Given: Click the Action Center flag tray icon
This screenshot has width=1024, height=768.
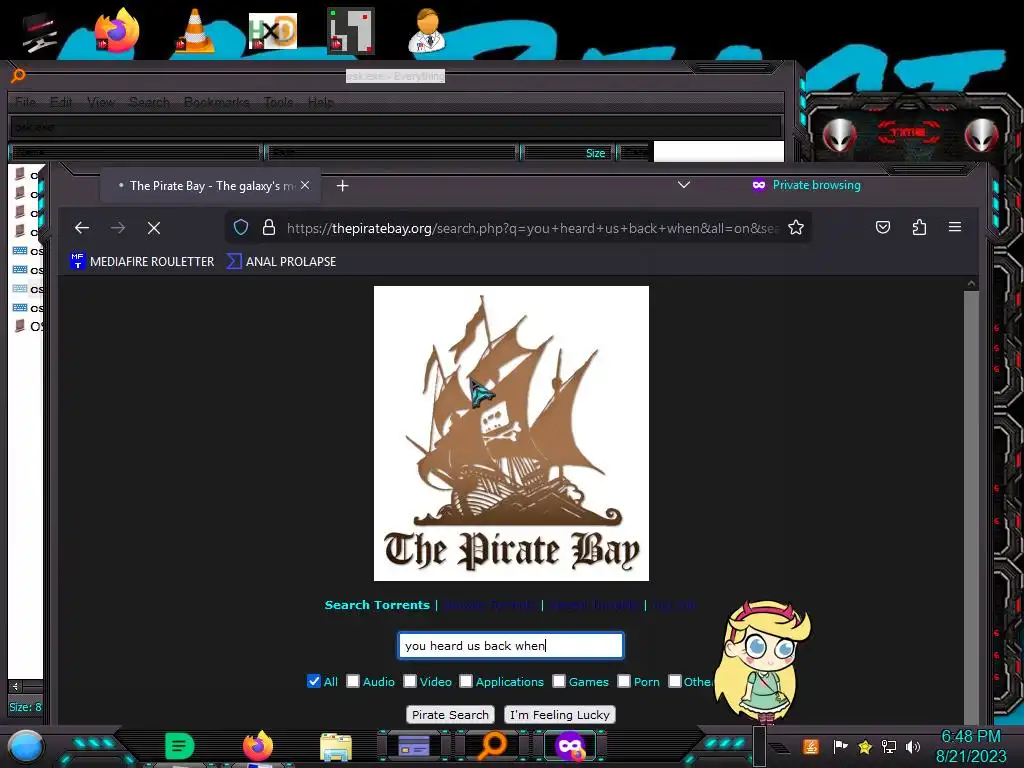Looking at the screenshot, I should (840, 746).
